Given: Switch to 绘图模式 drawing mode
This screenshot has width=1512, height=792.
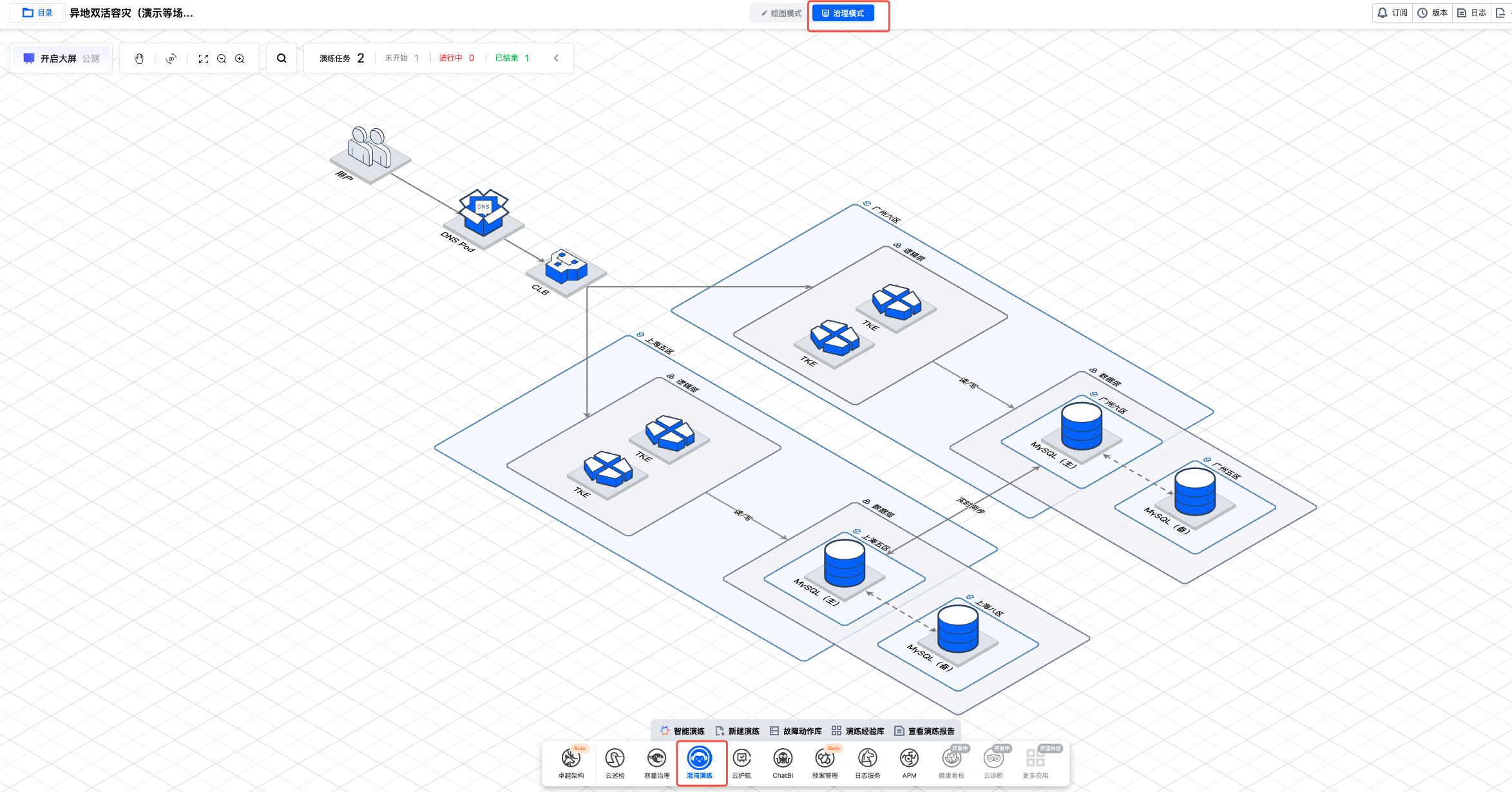Looking at the screenshot, I should click(781, 13).
